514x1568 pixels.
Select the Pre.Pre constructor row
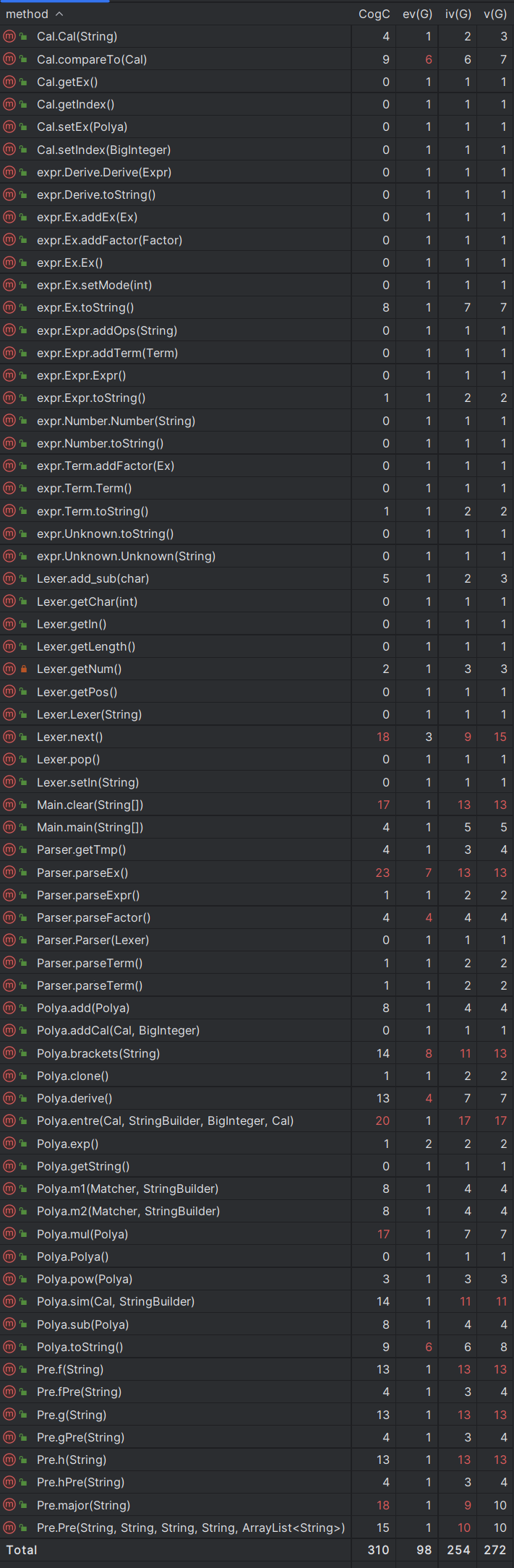point(257,1528)
